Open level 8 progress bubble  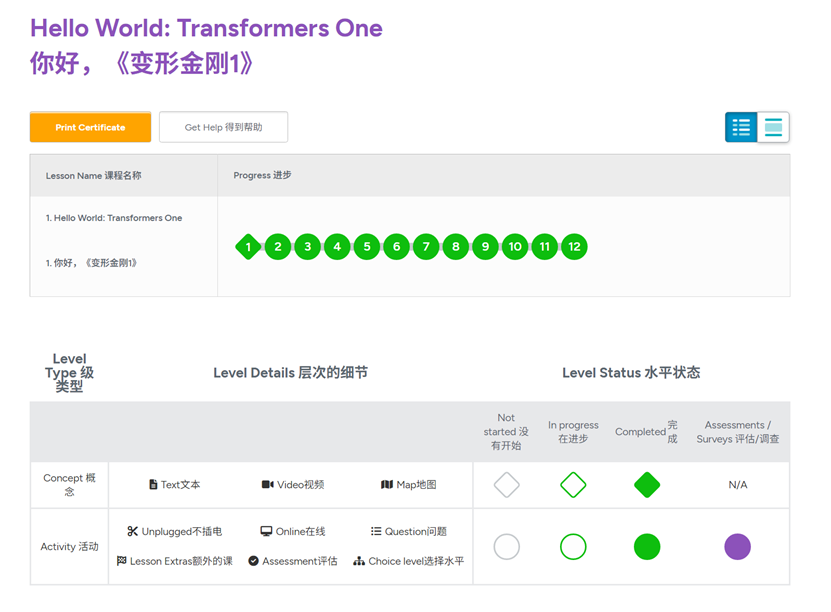[456, 246]
